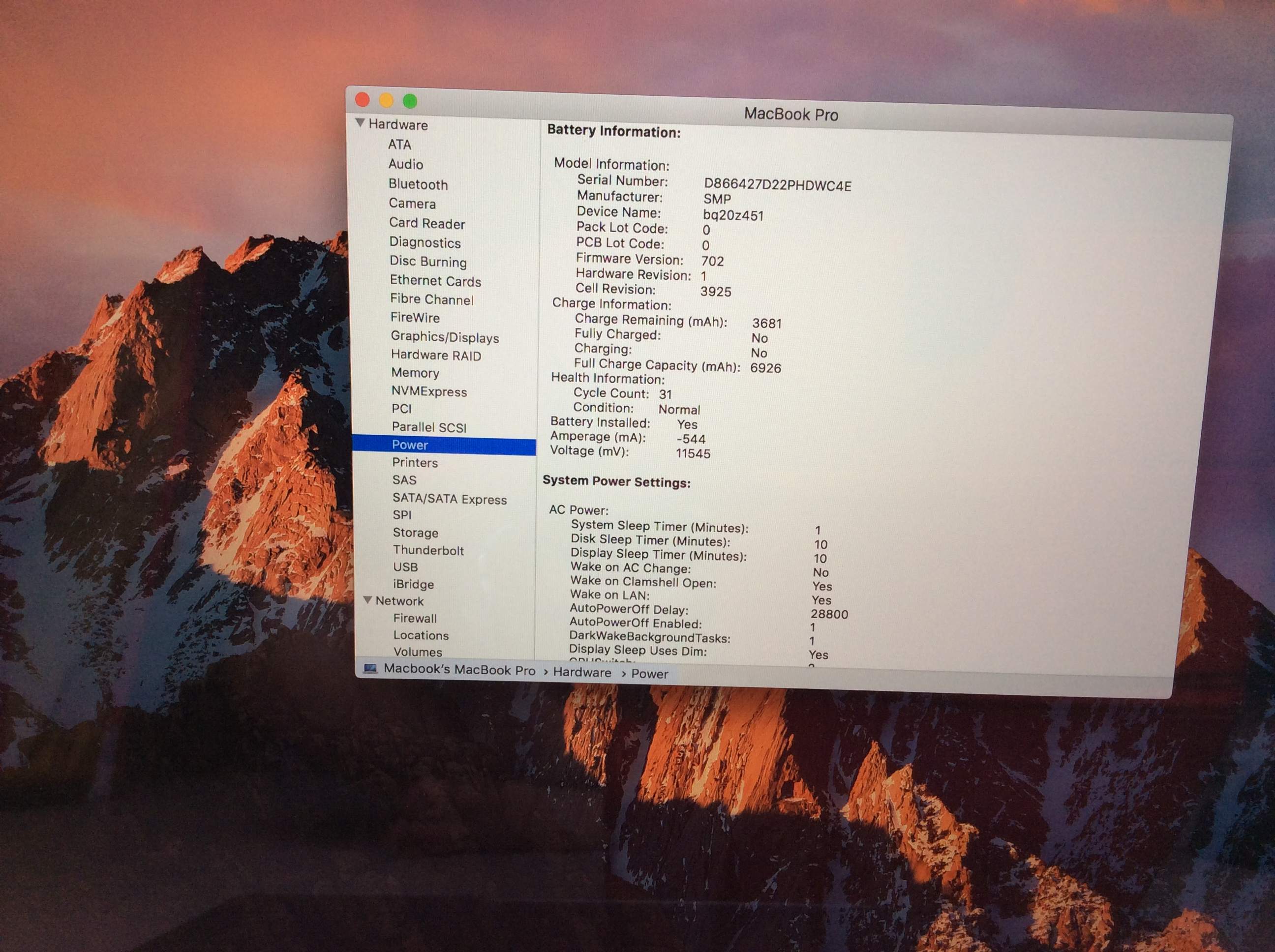
Task: Open NVMExpress section
Action: tap(429, 391)
